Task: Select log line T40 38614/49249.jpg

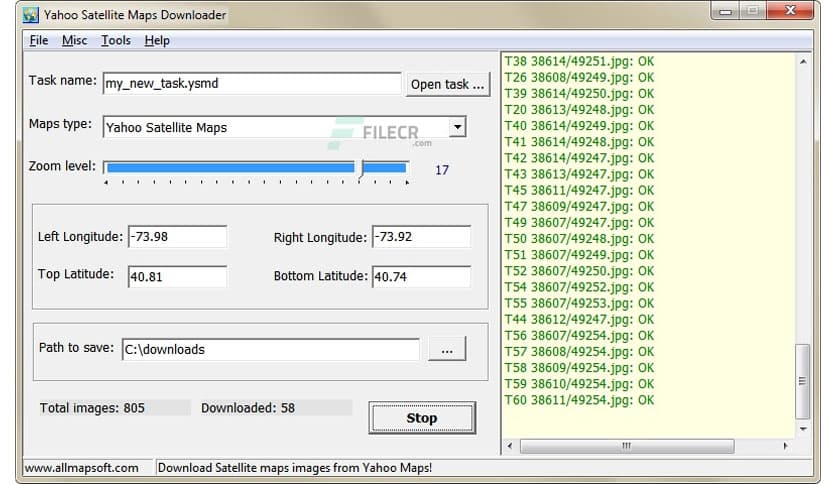Action: 579,126
